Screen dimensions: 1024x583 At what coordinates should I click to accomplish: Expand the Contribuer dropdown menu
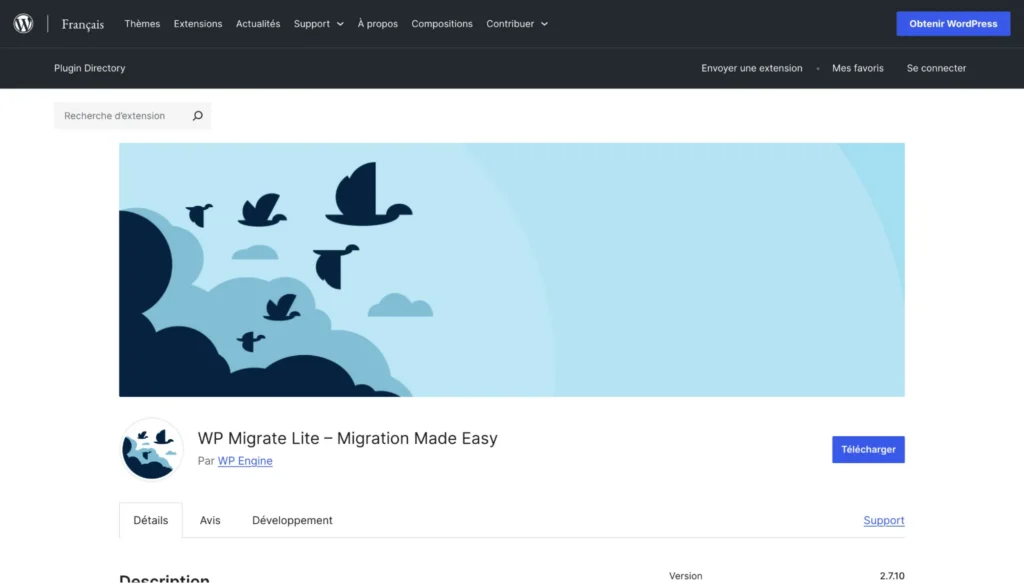pyautogui.click(x=517, y=24)
